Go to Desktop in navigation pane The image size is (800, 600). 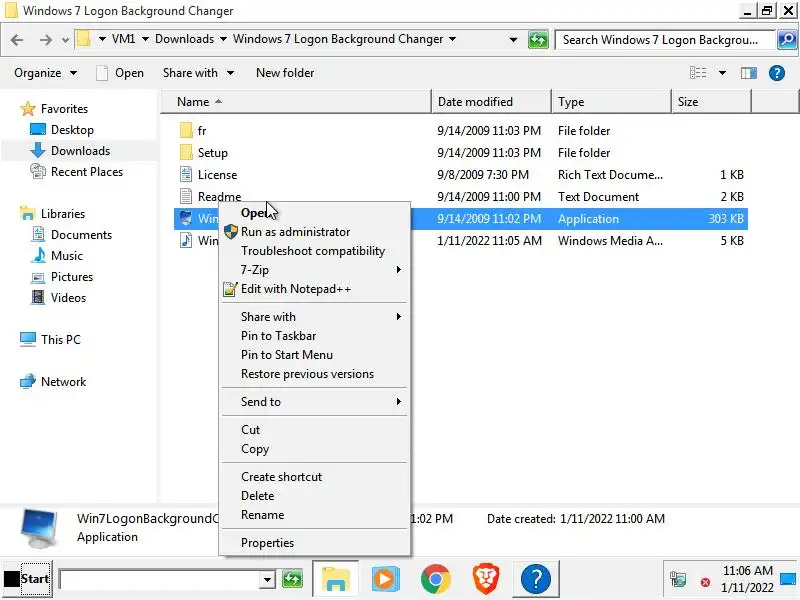pyautogui.click(x=62, y=130)
